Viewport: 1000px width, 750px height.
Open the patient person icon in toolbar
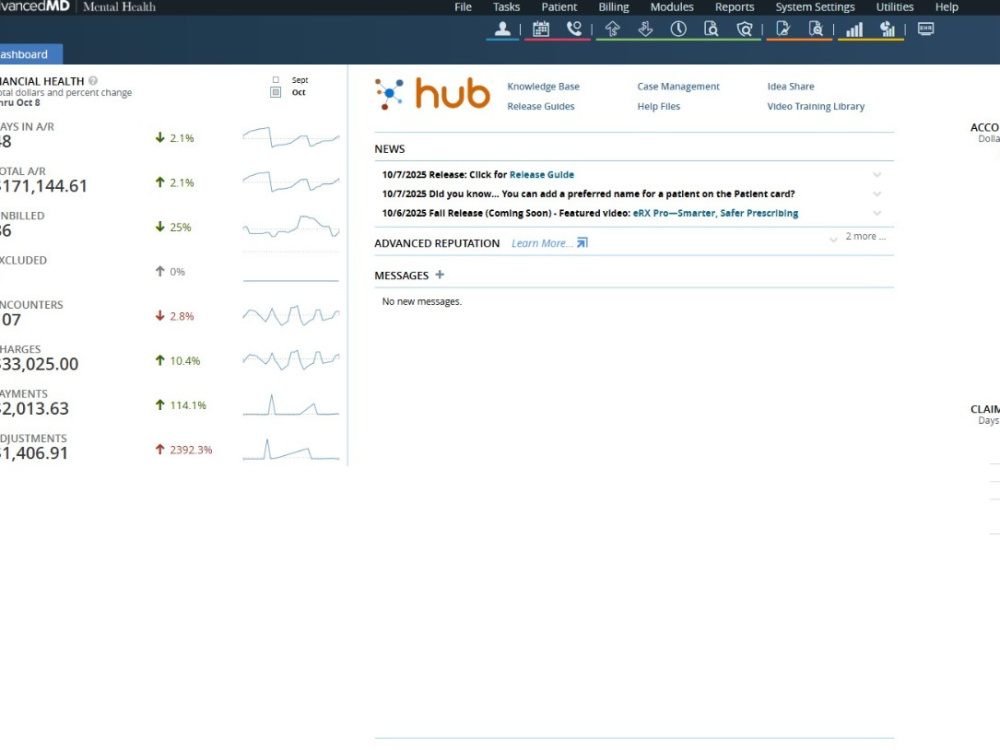[x=503, y=29]
